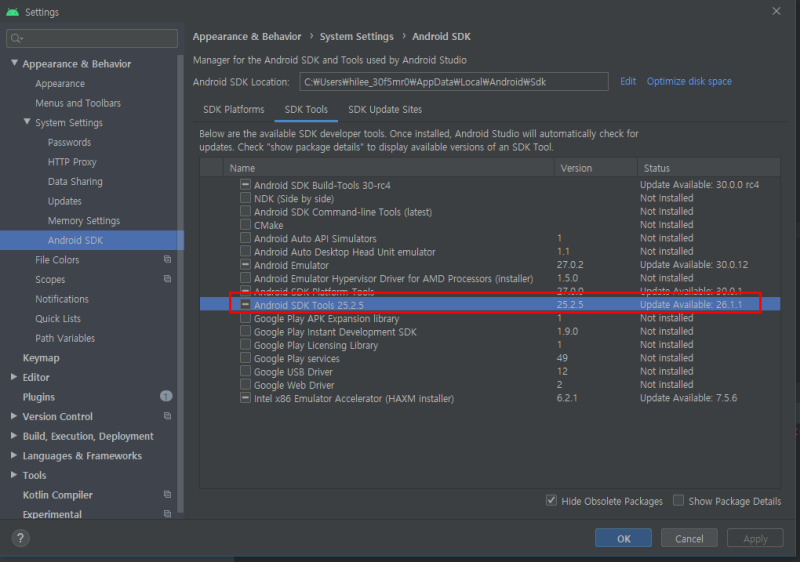Click the settings search field

click(x=92, y=38)
